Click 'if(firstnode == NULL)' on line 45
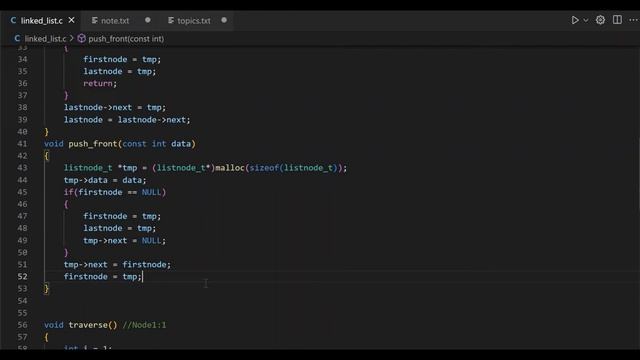Image resolution: width=640 pixels, height=360 pixels. (115, 192)
